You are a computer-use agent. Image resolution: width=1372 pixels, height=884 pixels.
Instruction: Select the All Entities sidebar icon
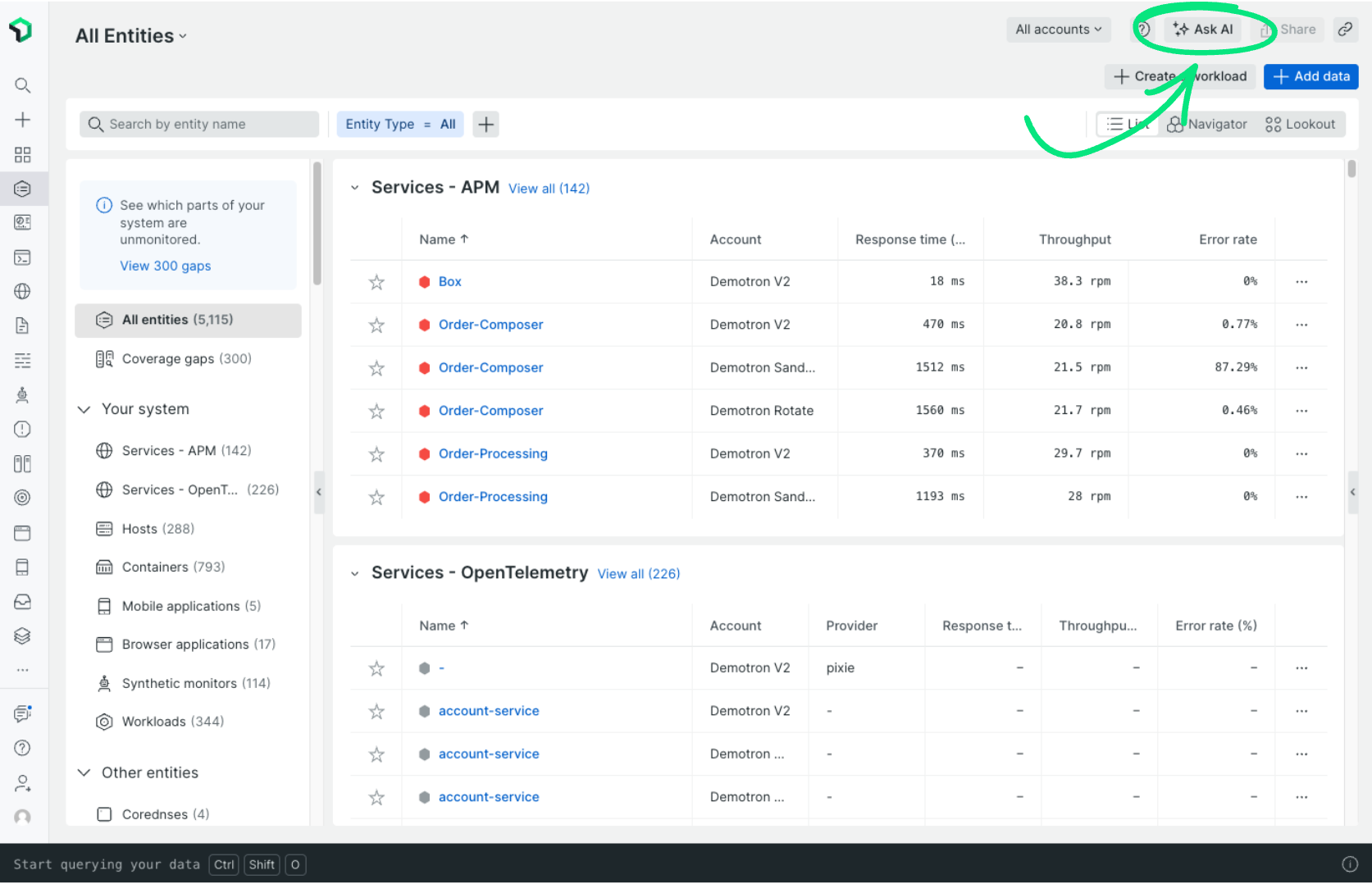(x=22, y=189)
